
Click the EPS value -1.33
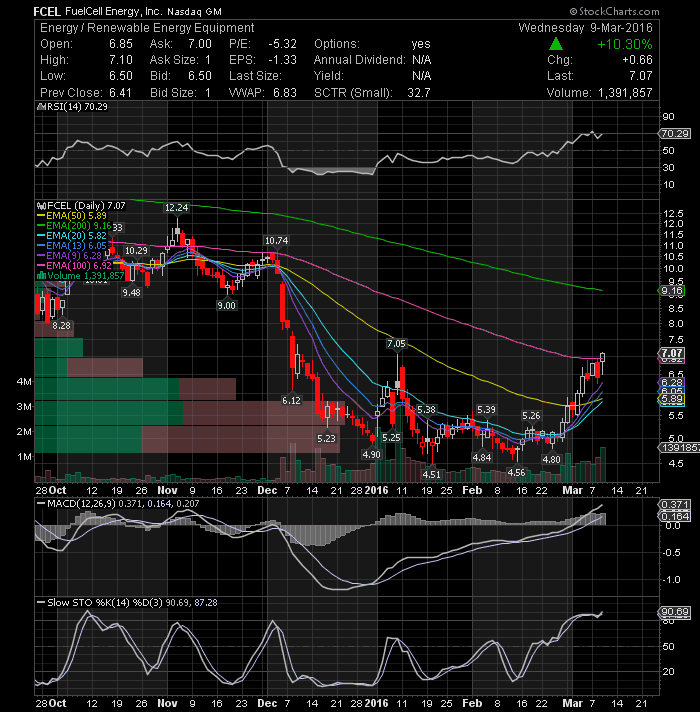(x=282, y=60)
